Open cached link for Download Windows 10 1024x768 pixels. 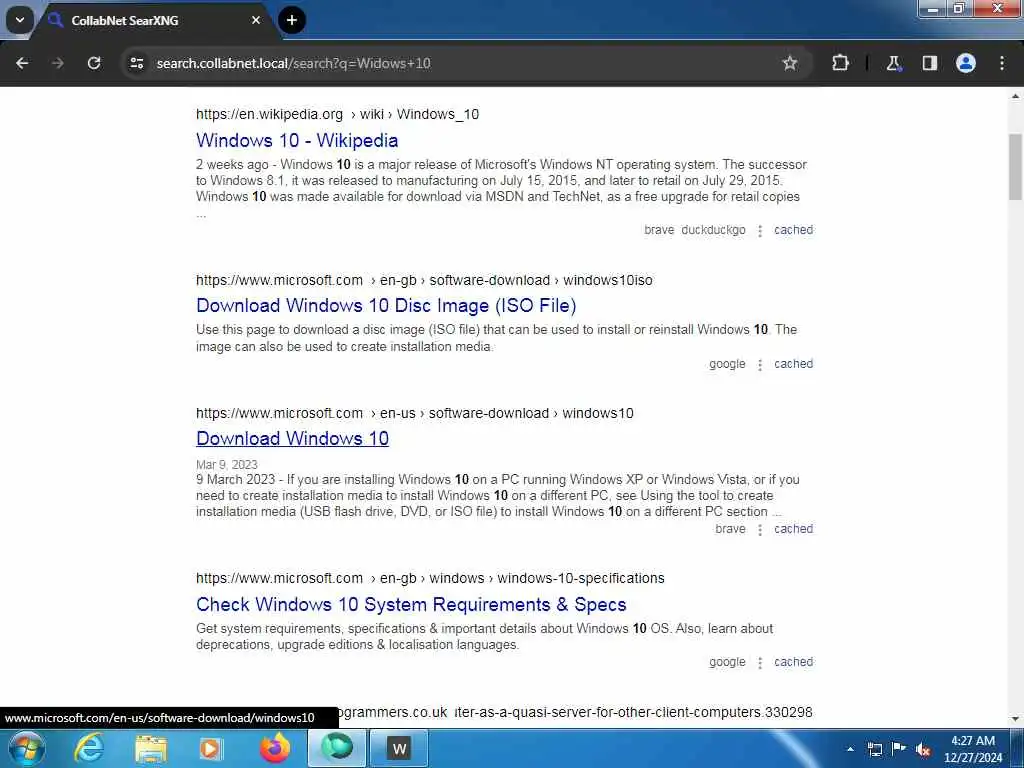tap(793, 529)
